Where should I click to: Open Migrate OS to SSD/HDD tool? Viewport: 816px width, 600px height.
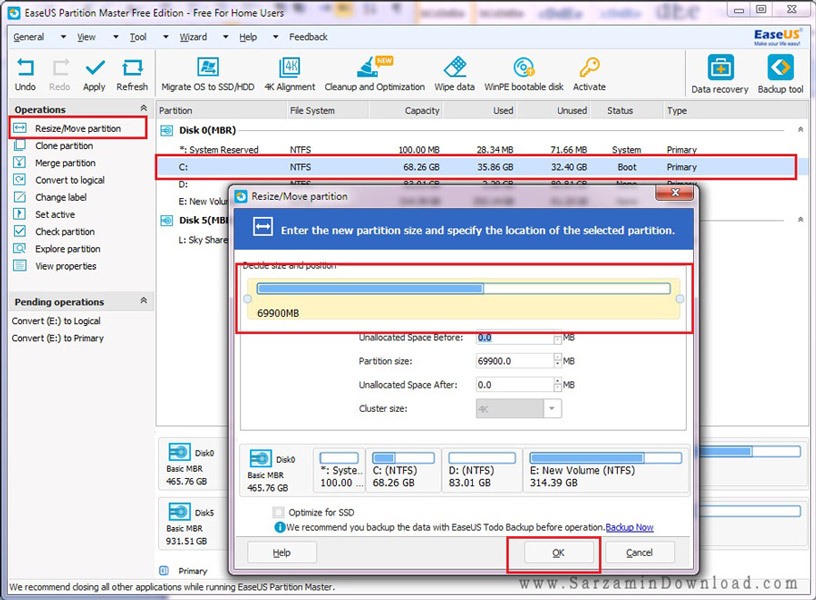pyautogui.click(x=208, y=69)
